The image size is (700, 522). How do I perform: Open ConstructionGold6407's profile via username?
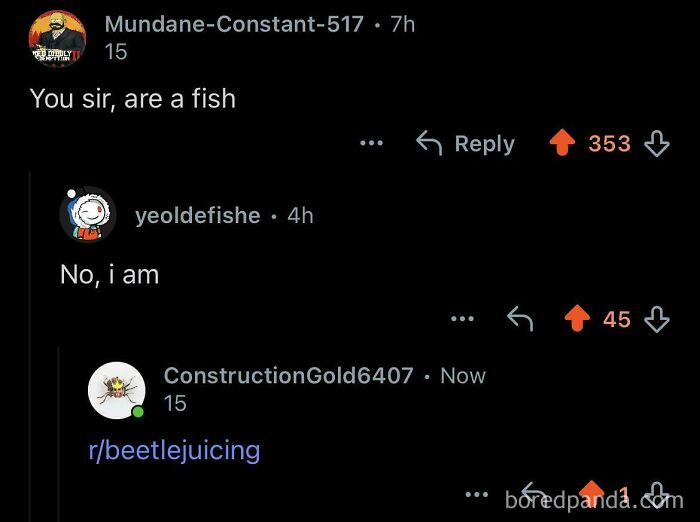click(x=288, y=376)
